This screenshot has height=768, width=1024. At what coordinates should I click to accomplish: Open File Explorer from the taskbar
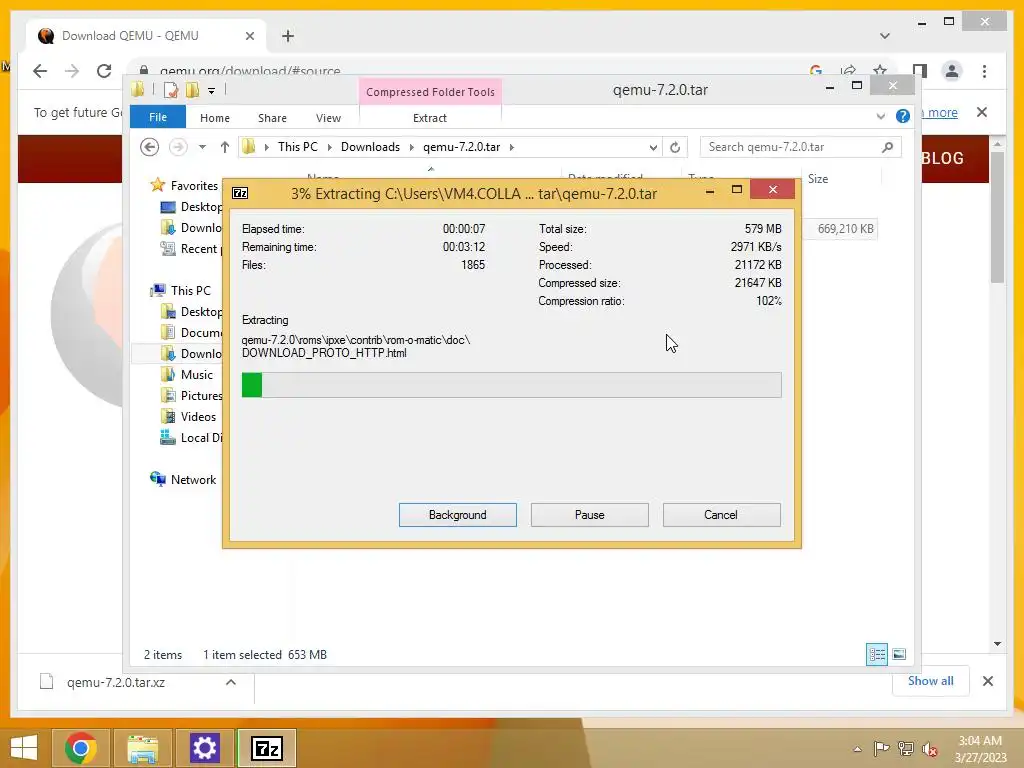[x=142, y=748]
